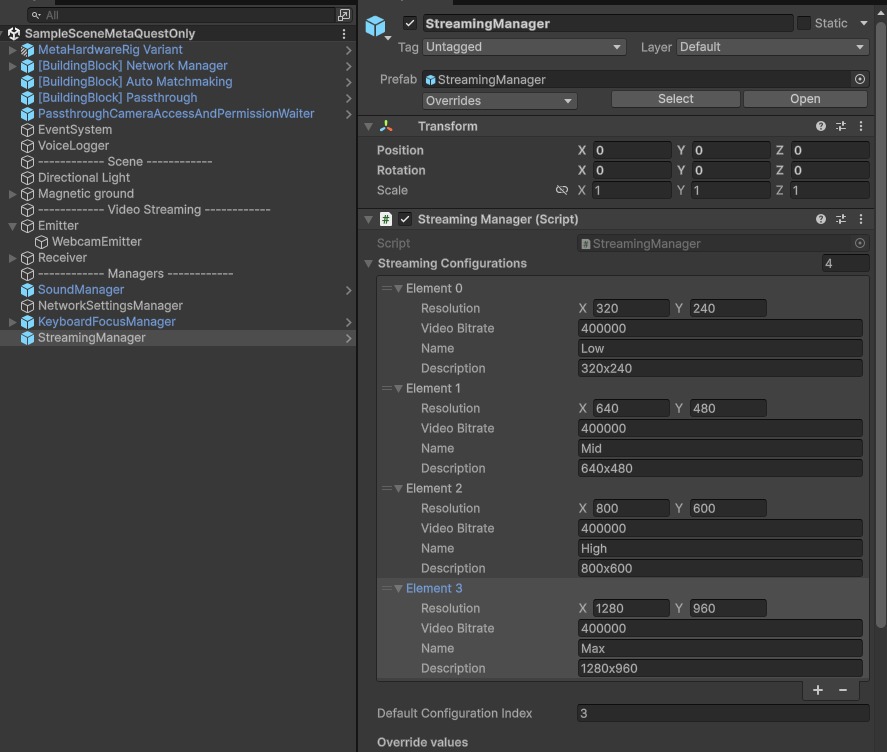The height and width of the screenshot is (752, 887).
Task: Click the Default Configuration Index field
Action: tap(722, 713)
